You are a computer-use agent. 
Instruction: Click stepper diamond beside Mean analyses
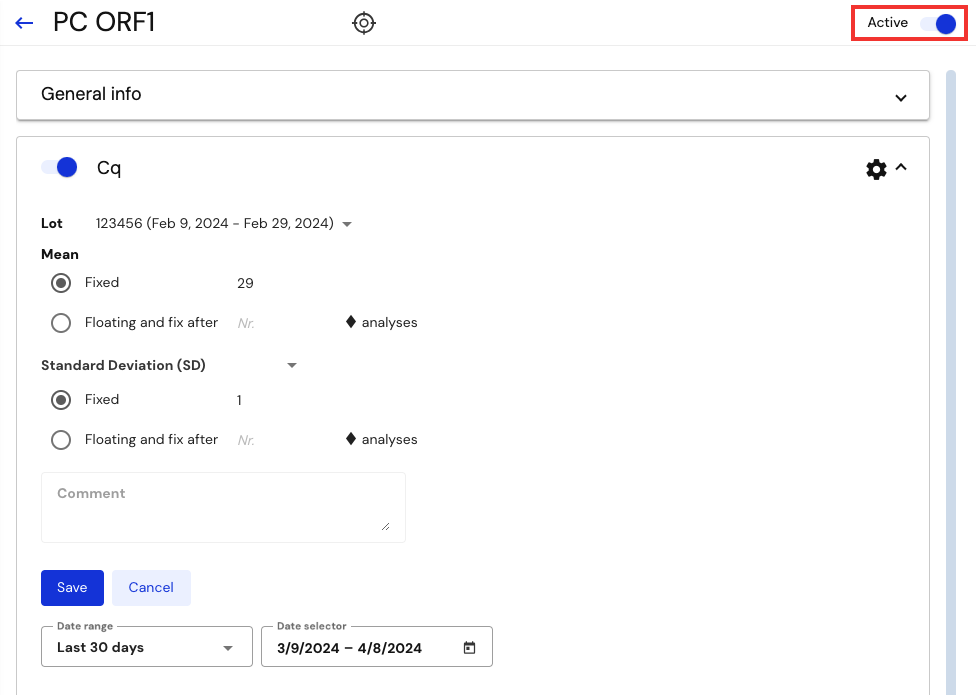(350, 322)
